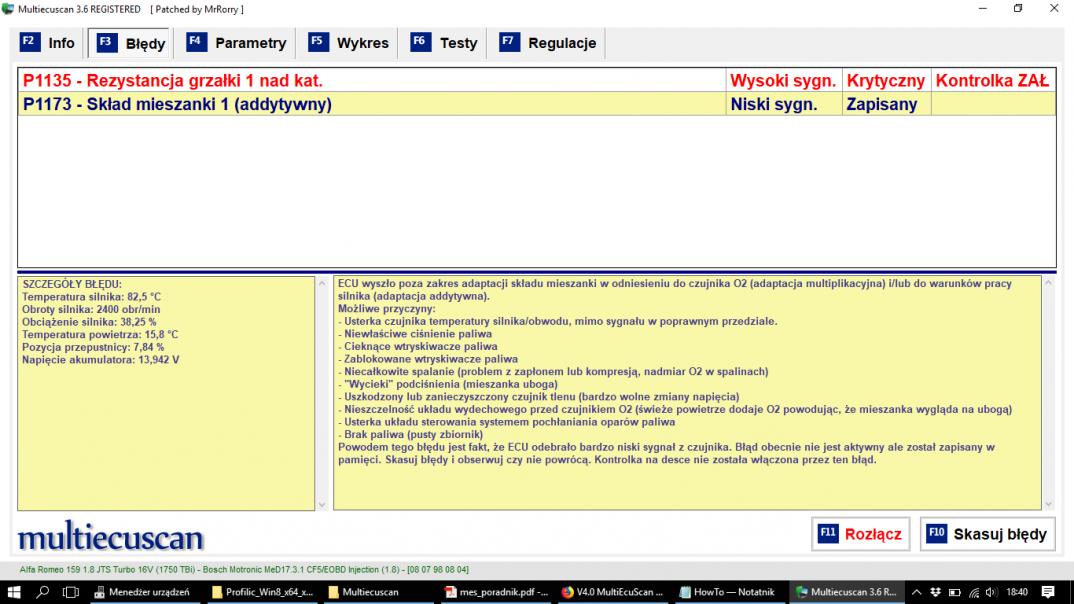The image size is (1074, 604).
Task: Open the Info tab (F2)
Action: [47, 43]
